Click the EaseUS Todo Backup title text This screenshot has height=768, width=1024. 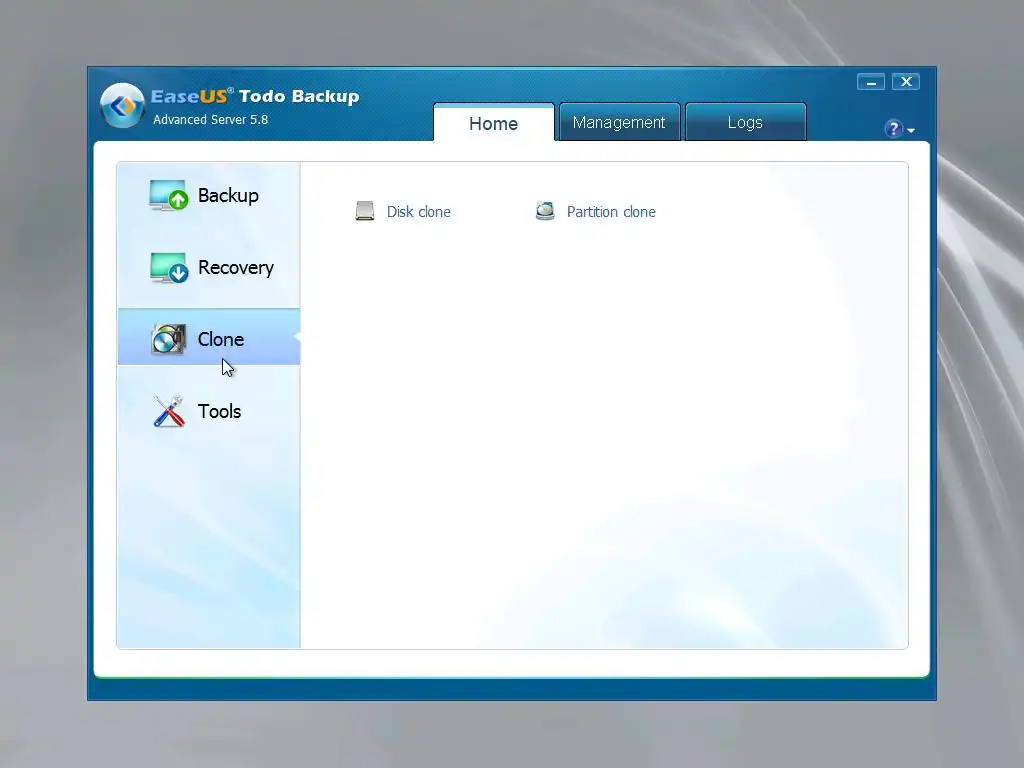255,96
